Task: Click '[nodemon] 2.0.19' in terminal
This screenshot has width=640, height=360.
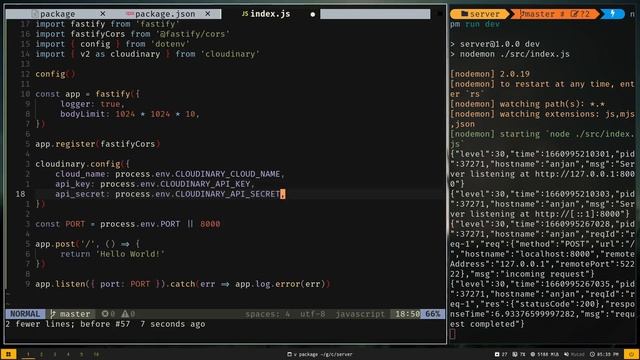Action: [x=490, y=74]
